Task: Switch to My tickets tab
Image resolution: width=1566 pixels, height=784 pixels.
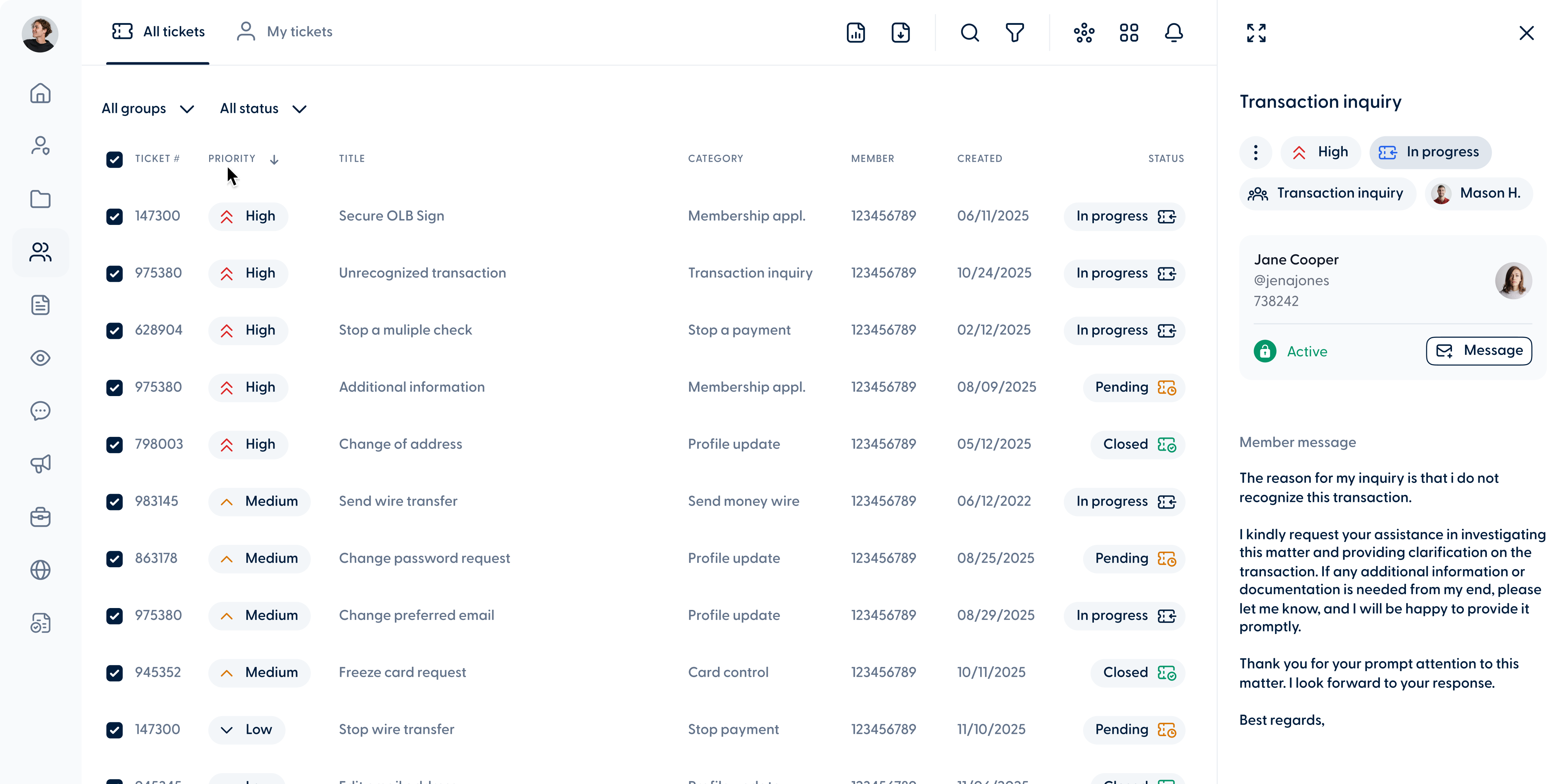Action: pos(285,32)
